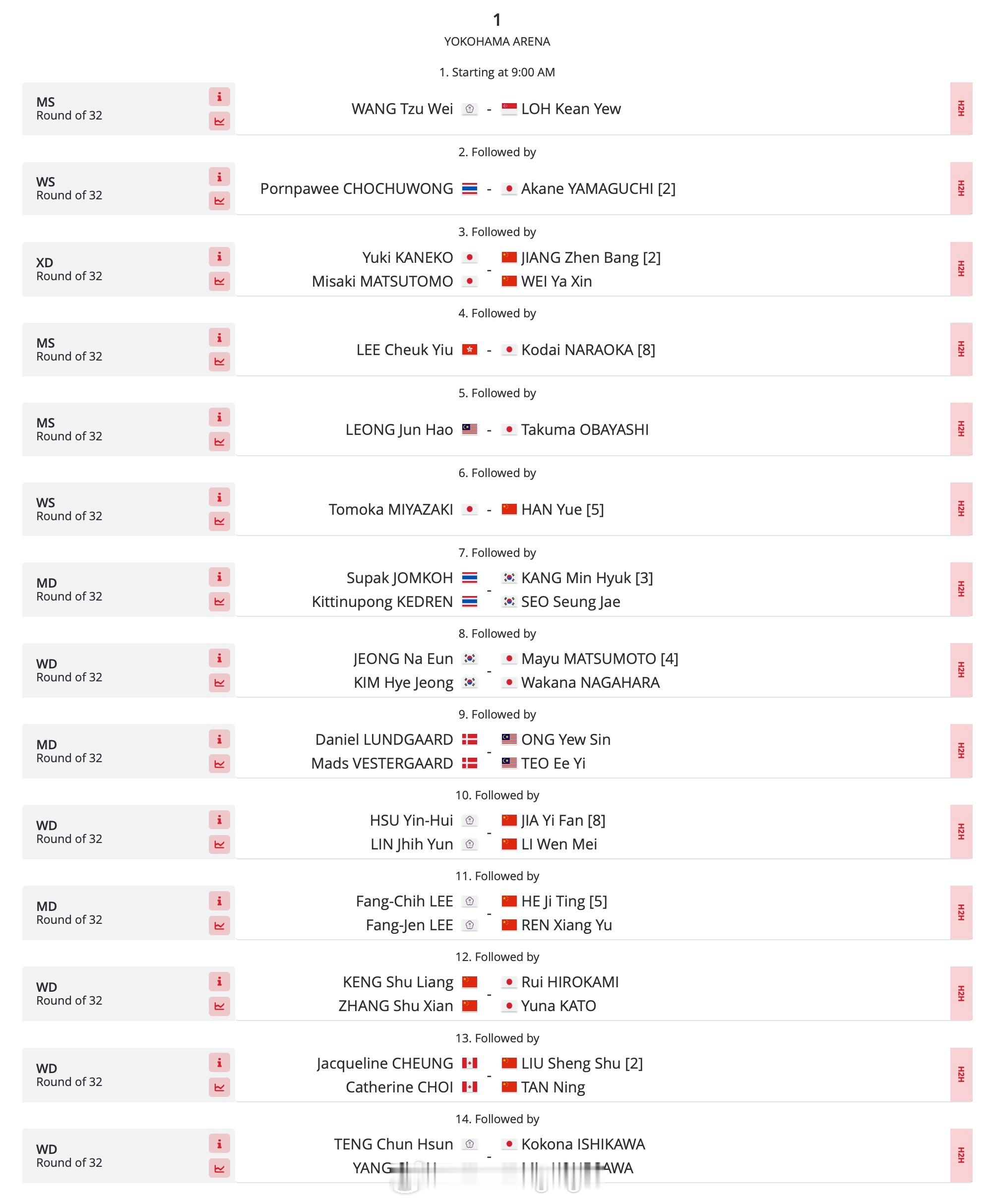The image size is (989, 1204).
Task: Click HAN Yue player name
Action: click(552, 509)
